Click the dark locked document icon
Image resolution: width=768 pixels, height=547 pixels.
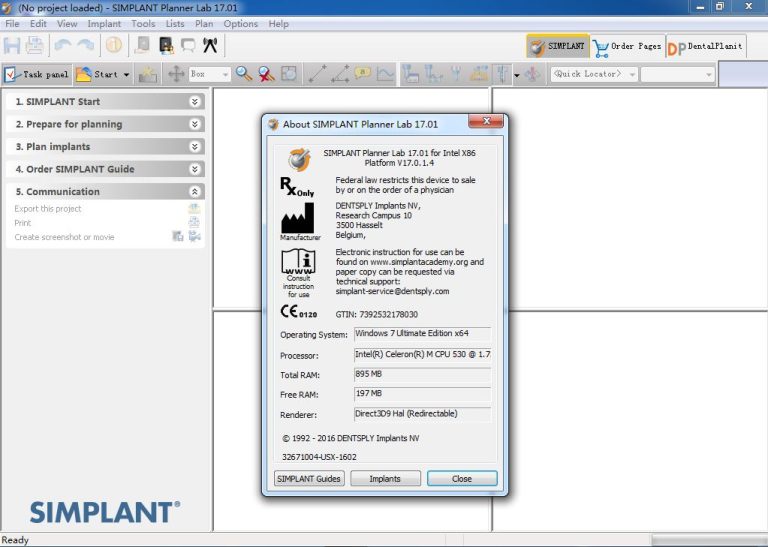[166, 46]
